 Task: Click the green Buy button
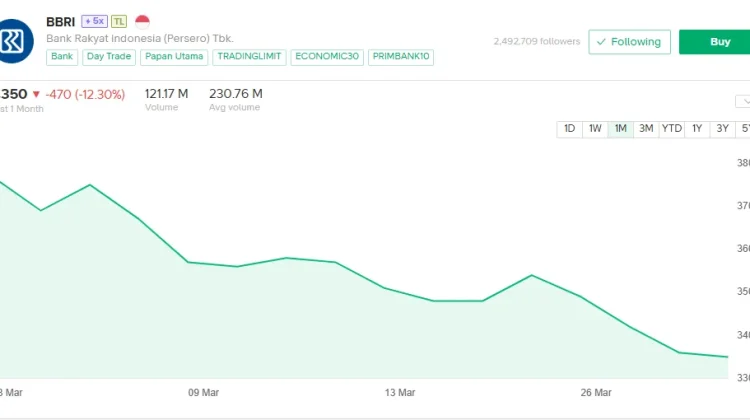pos(716,42)
